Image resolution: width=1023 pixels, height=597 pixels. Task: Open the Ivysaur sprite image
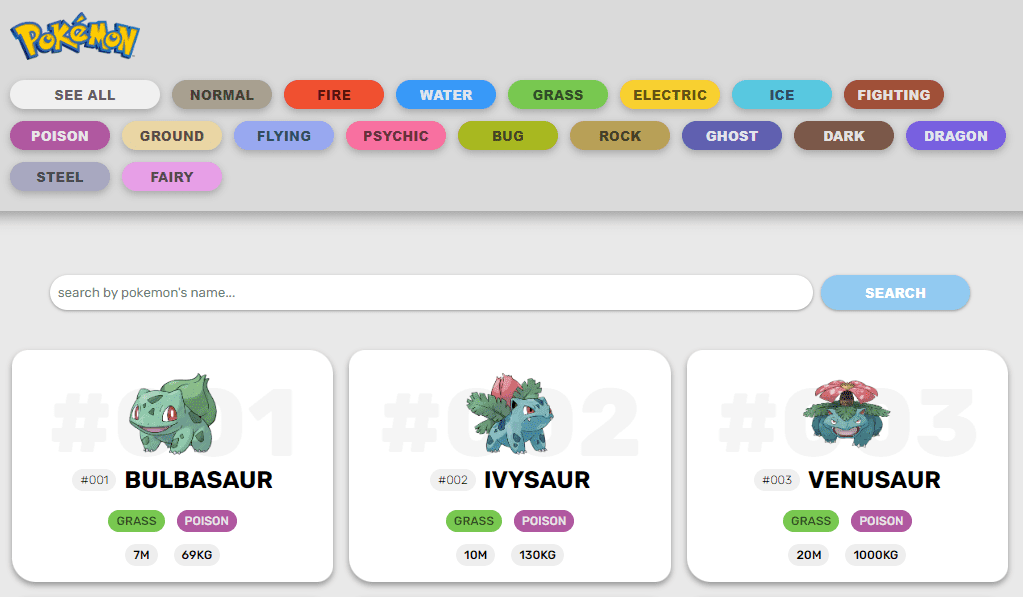[x=510, y=414]
